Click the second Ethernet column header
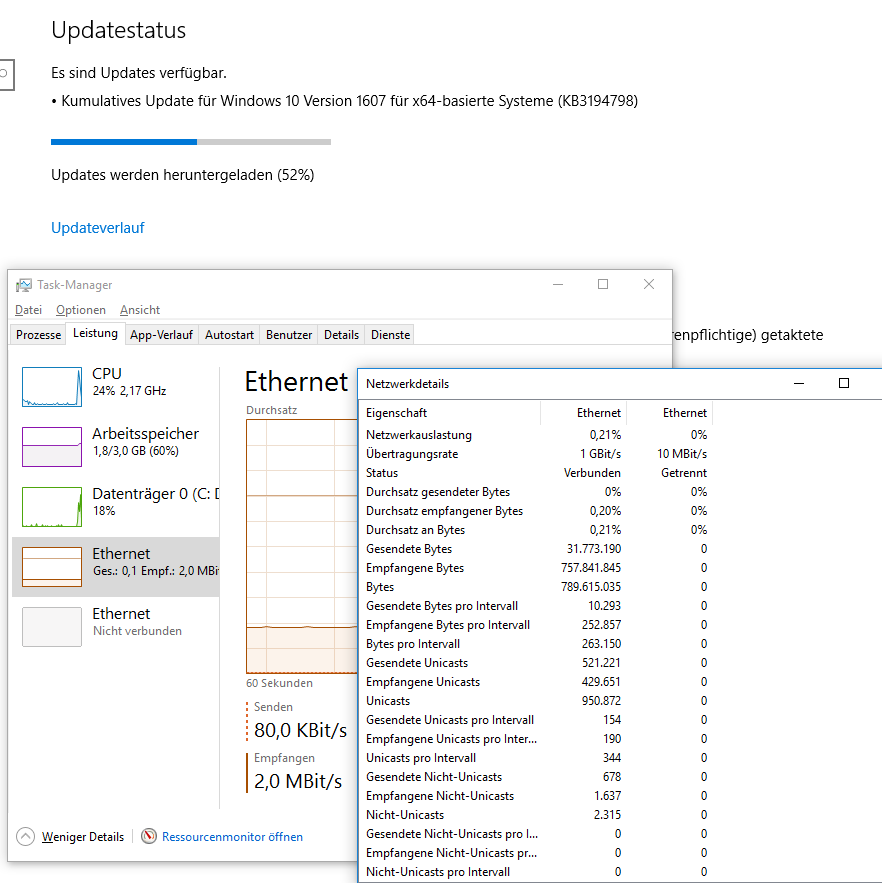The width and height of the screenshot is (882, 883). point(670,413)
